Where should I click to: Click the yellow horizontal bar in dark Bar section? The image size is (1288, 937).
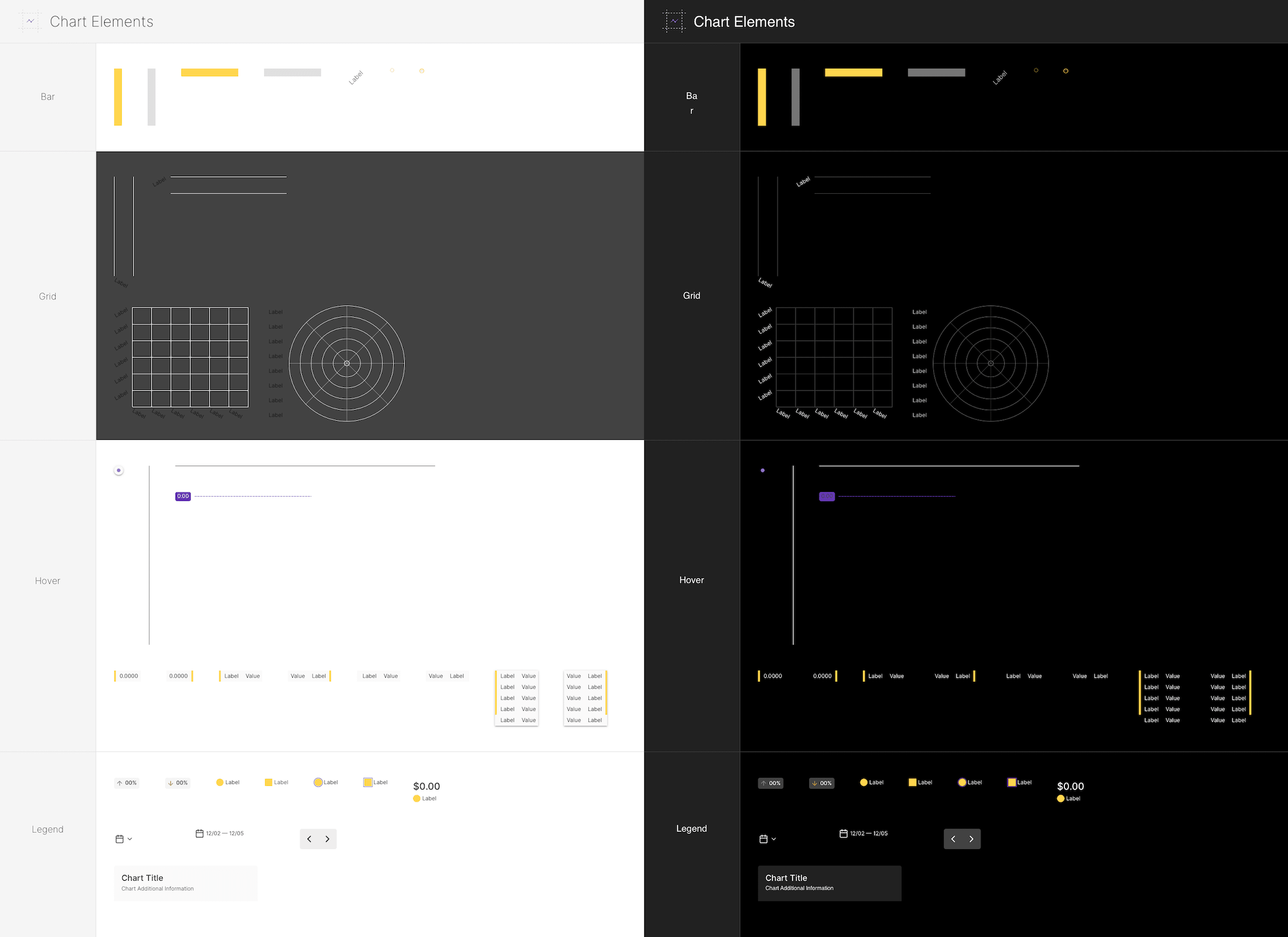click(x=854, y=73)
